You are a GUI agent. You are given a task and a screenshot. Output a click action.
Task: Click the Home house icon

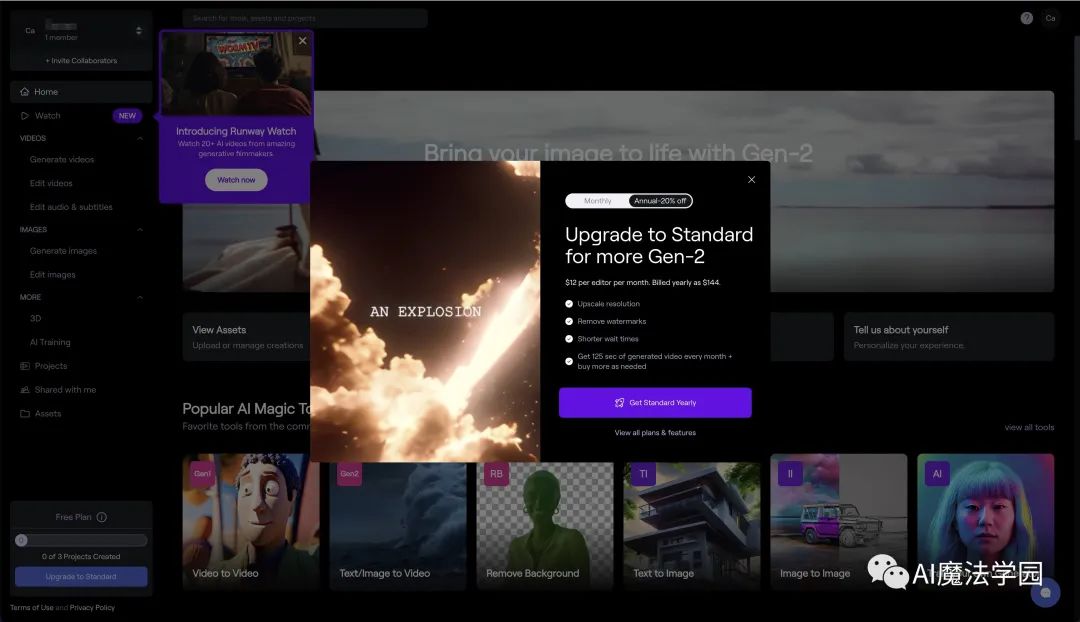[25, 92]
